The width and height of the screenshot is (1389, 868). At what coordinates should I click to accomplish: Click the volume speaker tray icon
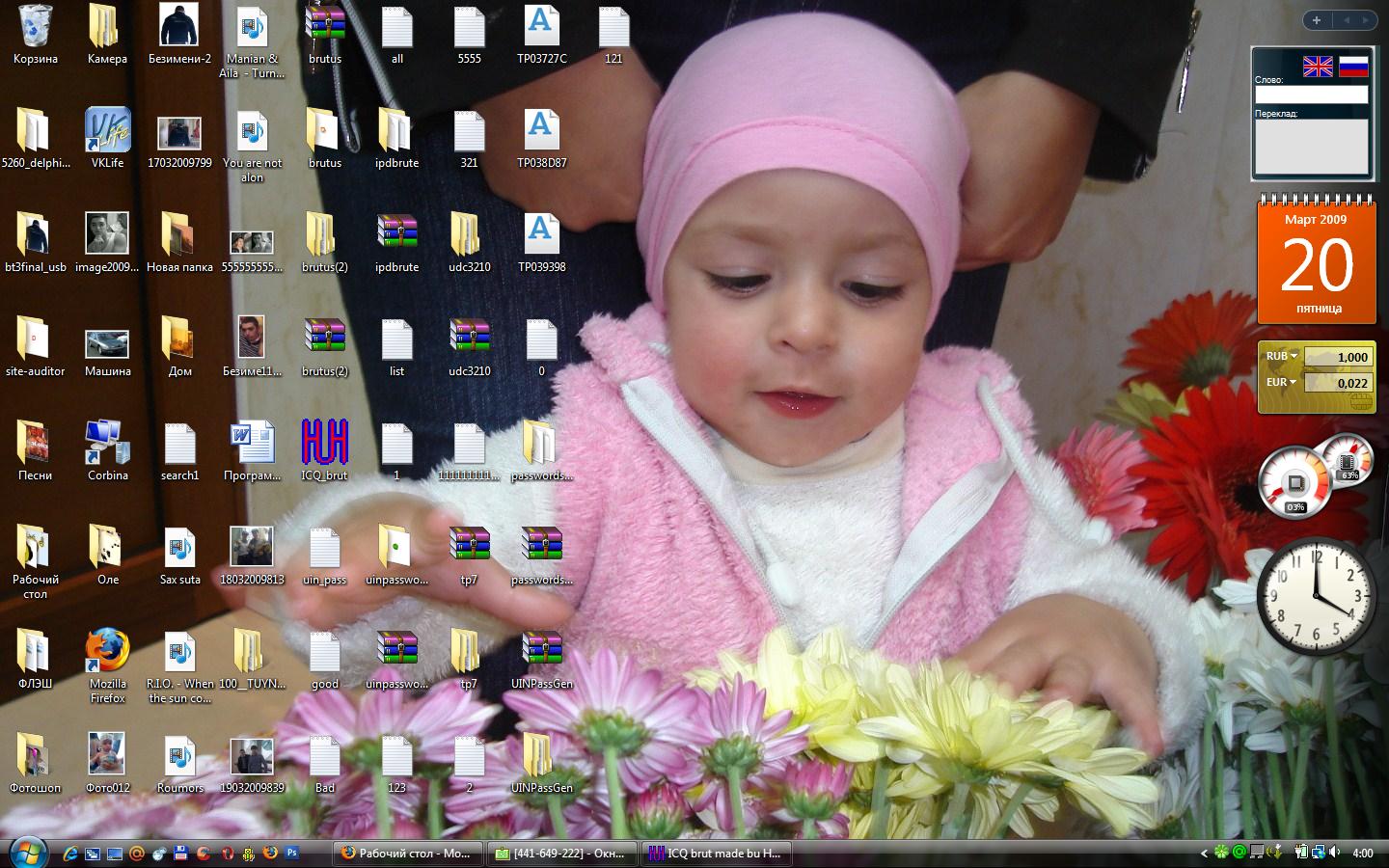1334,853
